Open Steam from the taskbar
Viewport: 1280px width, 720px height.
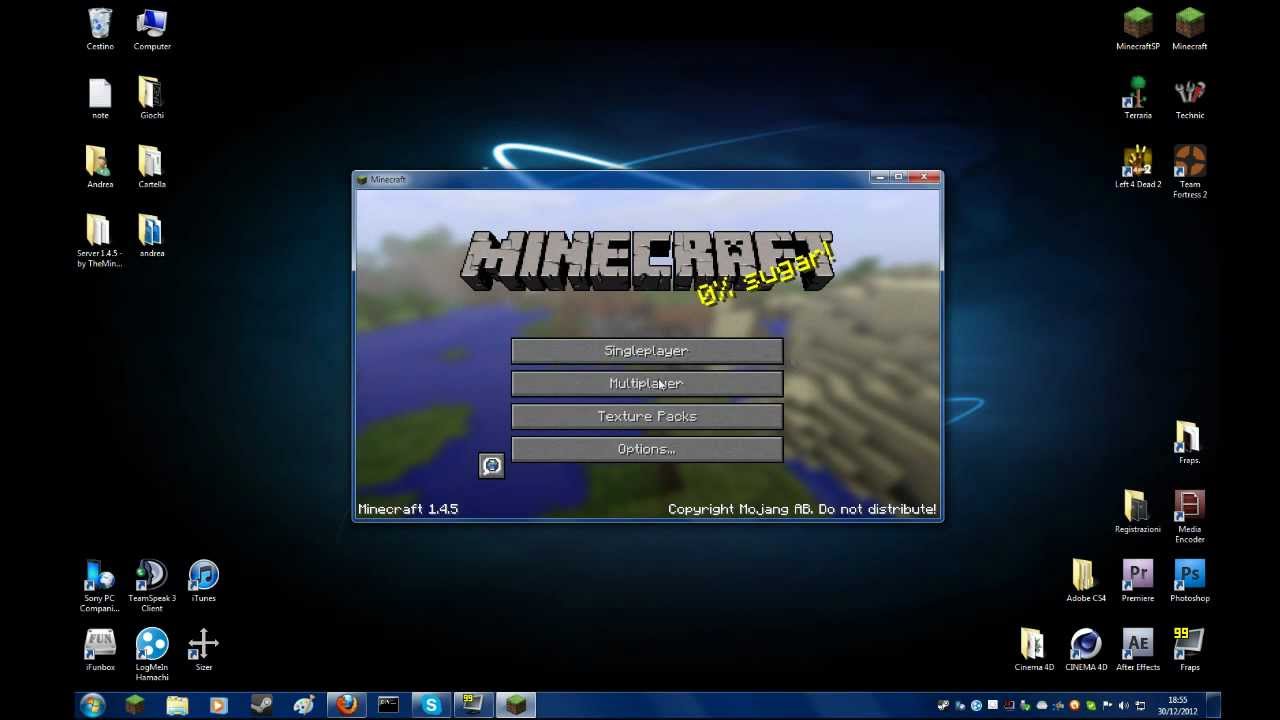coord(262,706)
